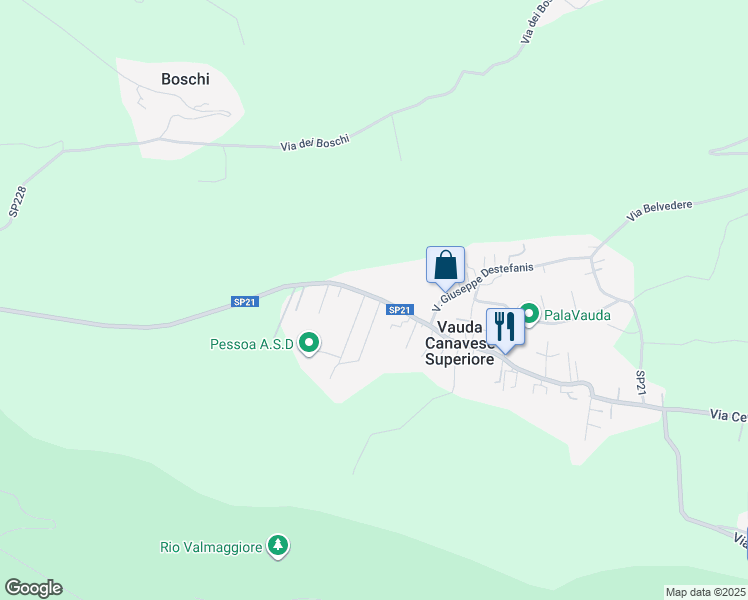Select the PalaVauda green pin icon
Image resolution: width=748 pixels, height=600 pixels.
(529, 315)
